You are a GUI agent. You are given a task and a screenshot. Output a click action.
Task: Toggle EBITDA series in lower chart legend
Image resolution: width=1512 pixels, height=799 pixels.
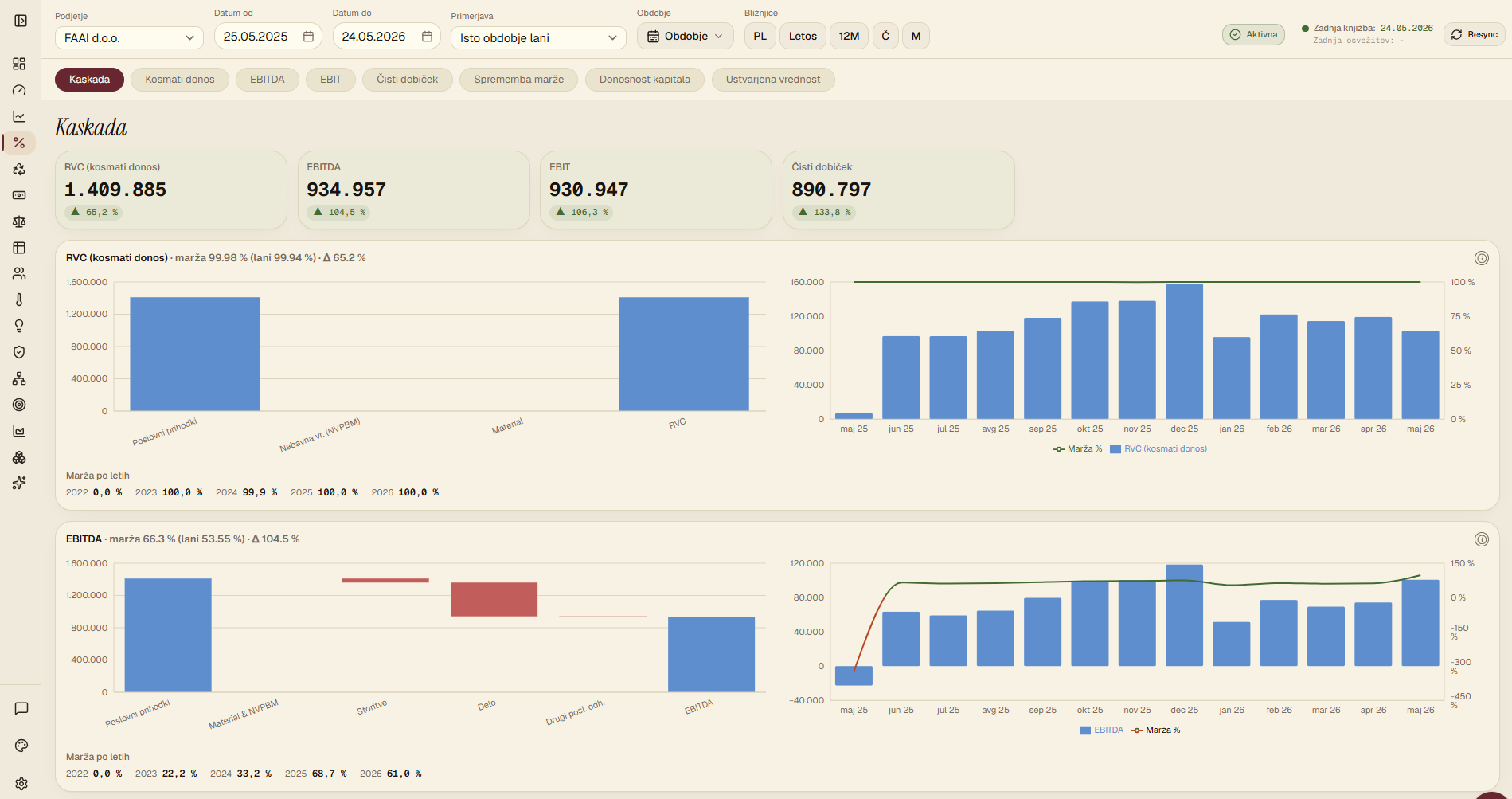(x=1101, y=730)
